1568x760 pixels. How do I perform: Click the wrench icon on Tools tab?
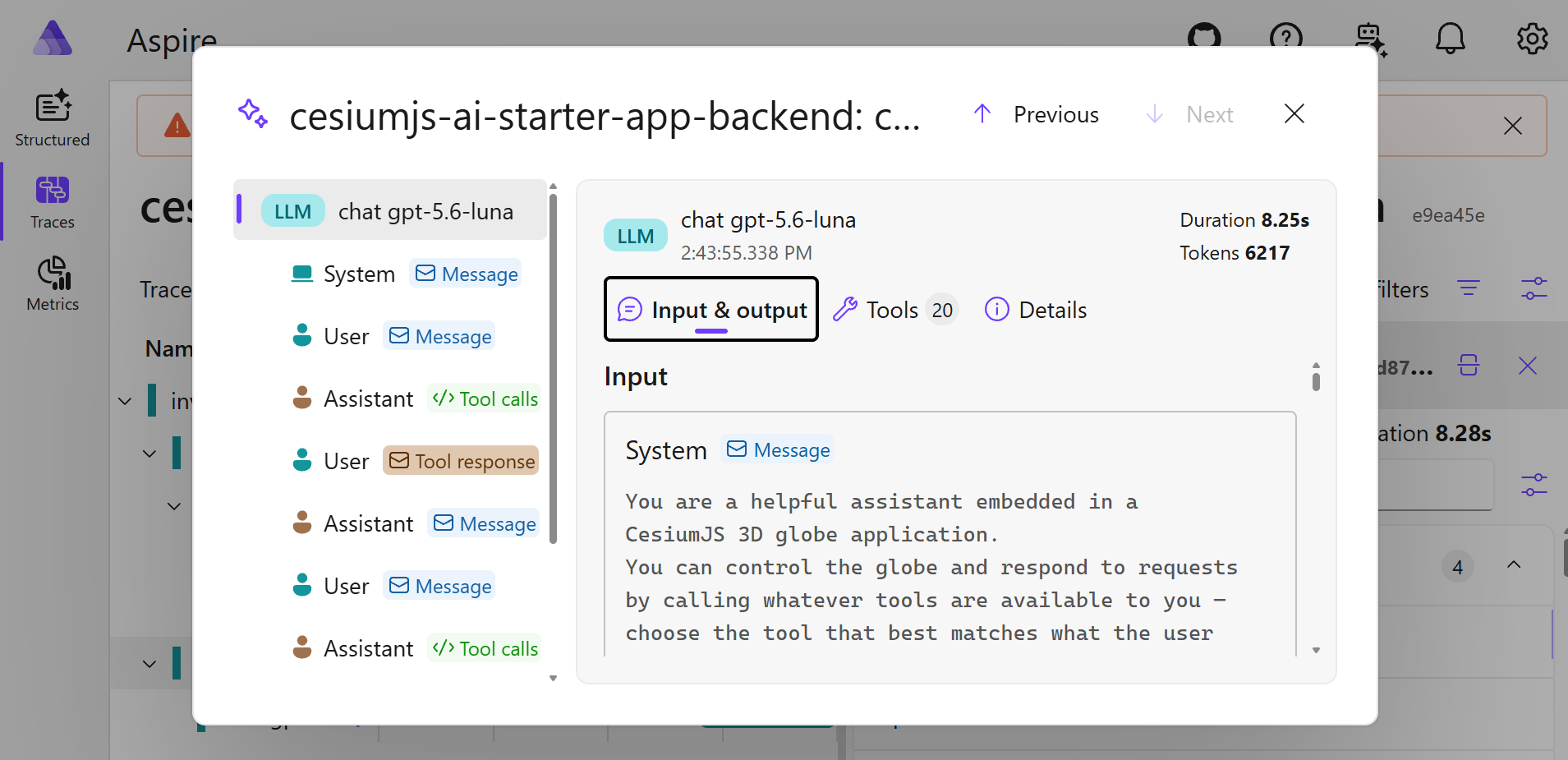click(x=845, y=310)
